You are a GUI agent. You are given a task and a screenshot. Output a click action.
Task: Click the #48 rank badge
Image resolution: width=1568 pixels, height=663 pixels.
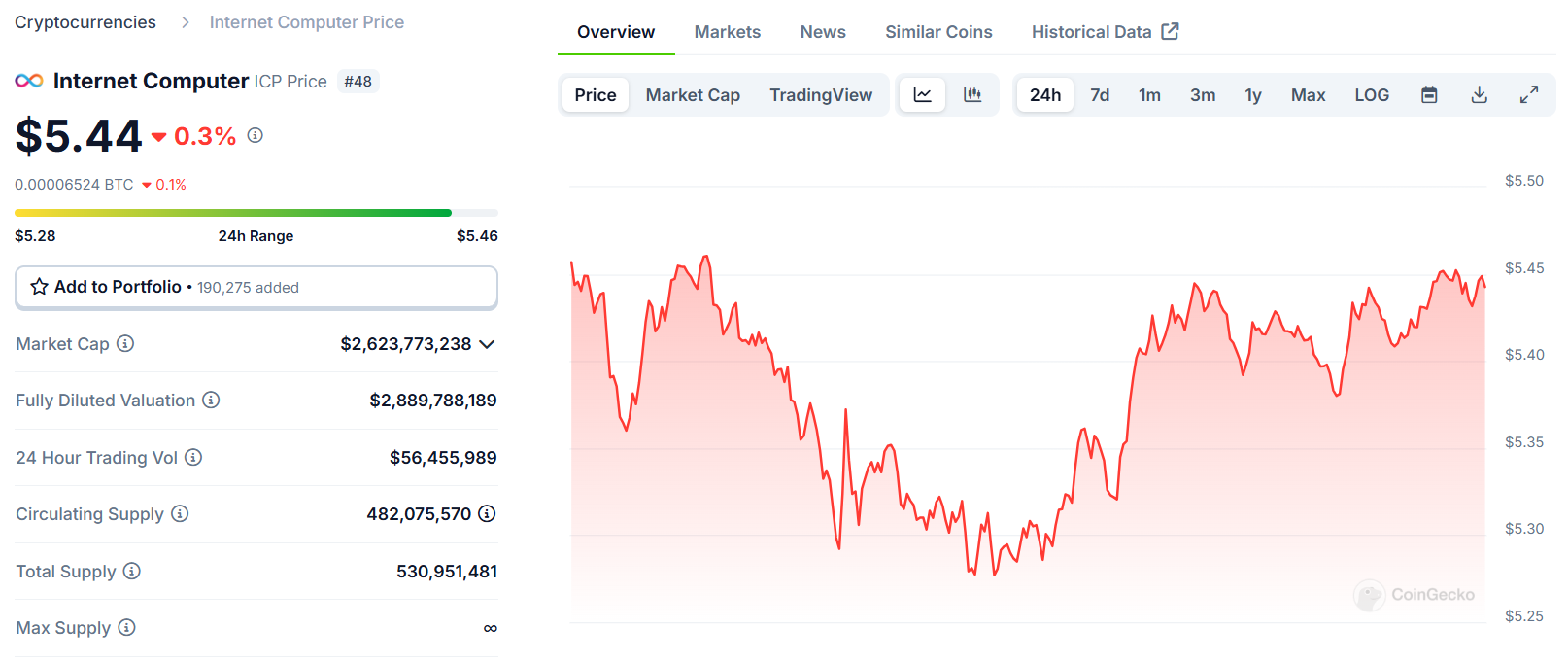pyautogui.click(x=358, y=82)
